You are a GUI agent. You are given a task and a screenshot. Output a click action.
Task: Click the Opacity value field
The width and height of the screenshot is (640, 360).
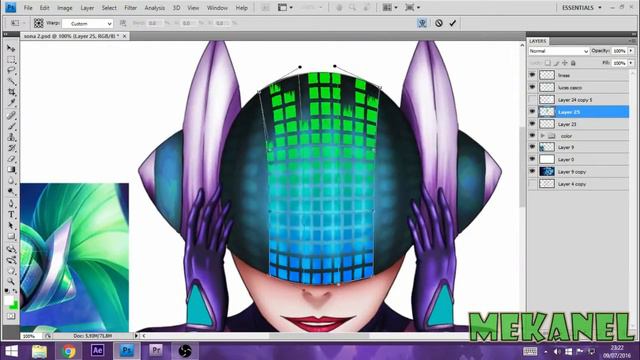619,51
